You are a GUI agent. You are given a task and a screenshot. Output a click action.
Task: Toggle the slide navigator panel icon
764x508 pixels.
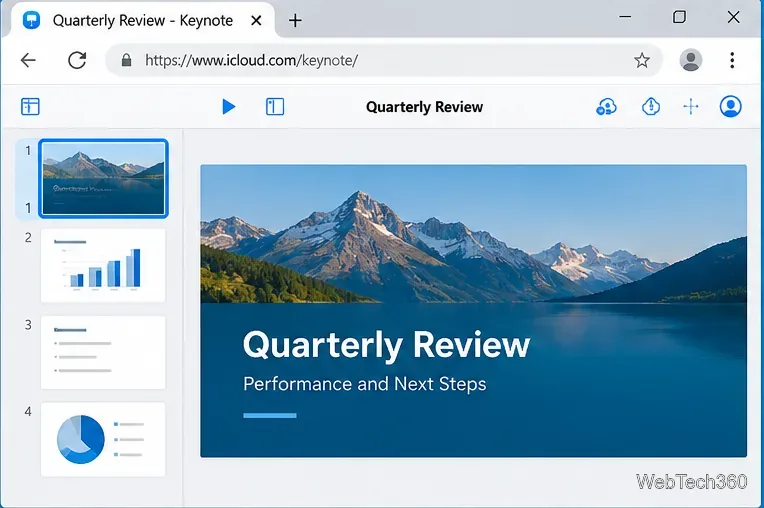[x=275, y=107]
